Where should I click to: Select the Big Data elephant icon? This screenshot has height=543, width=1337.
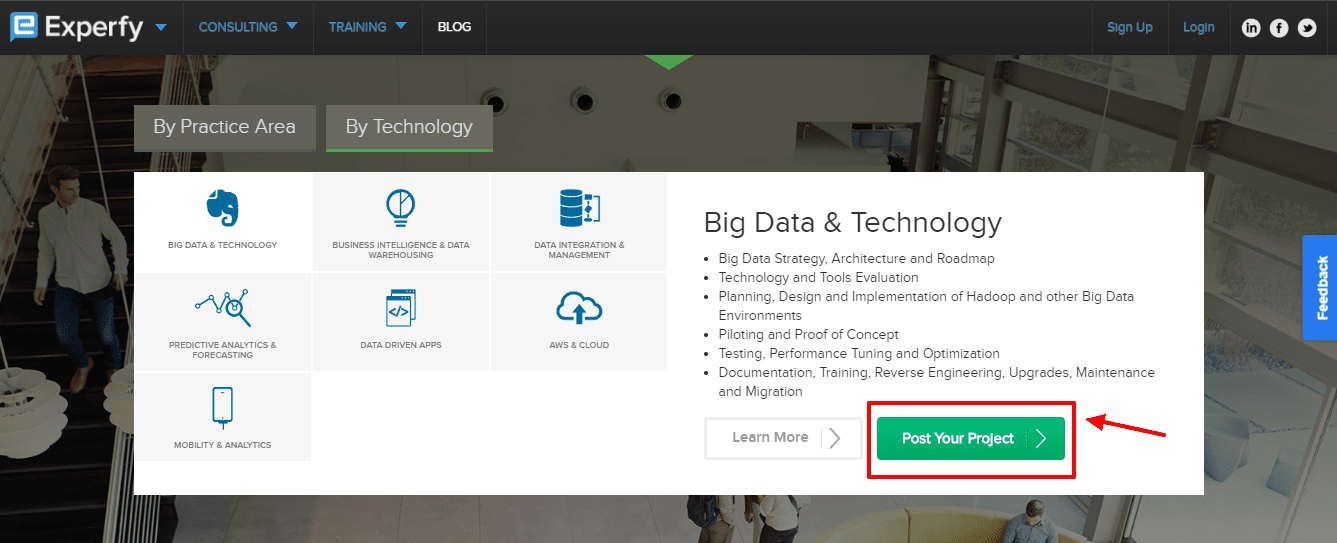pyautogui.click(x=222, y=208)
